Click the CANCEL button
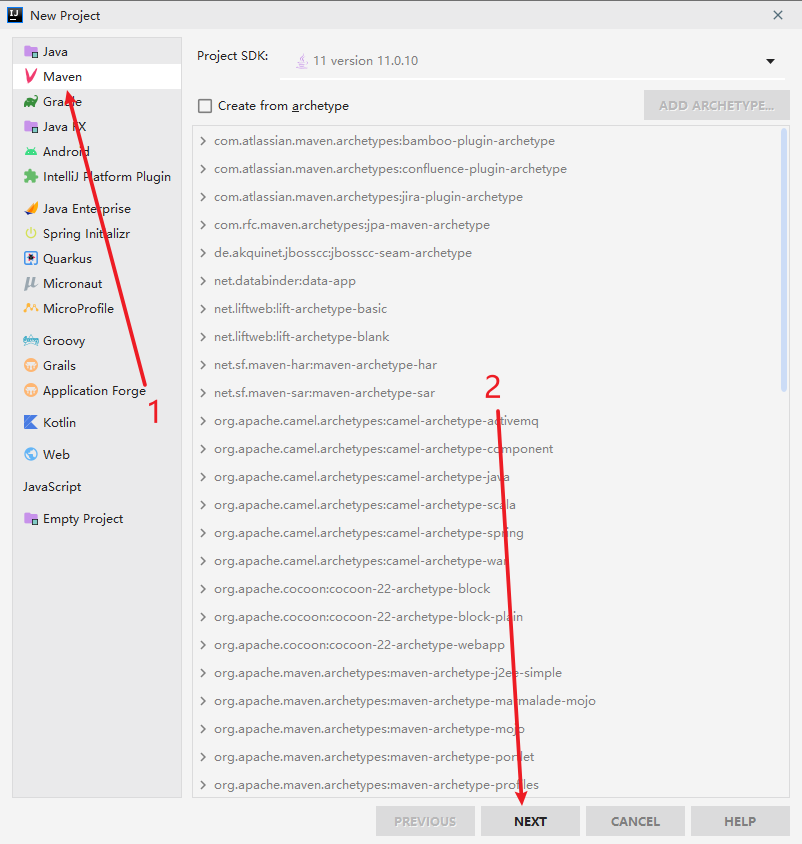Viewport: 802px width, 844px height. (x=635, y=821)
